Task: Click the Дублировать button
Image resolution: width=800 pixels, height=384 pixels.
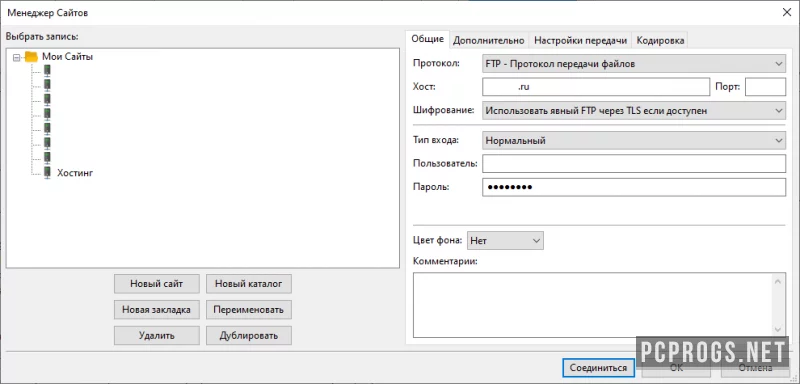Action: (248, 336)
